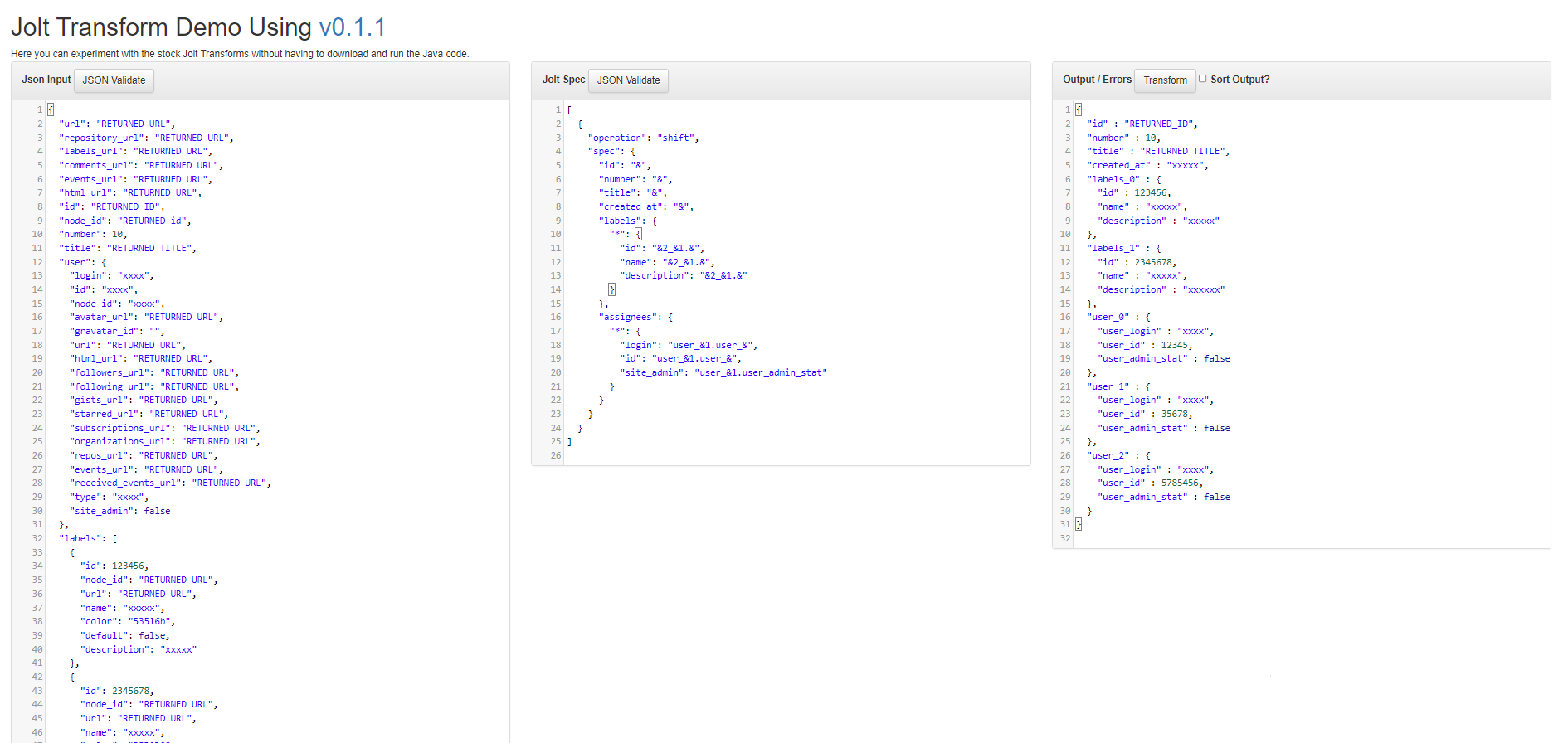Click the "user_&1.user_admin_stat" line in Jolt Spec
The image size is (1568, 743).
pyautogui.click(x=723, y=372)
